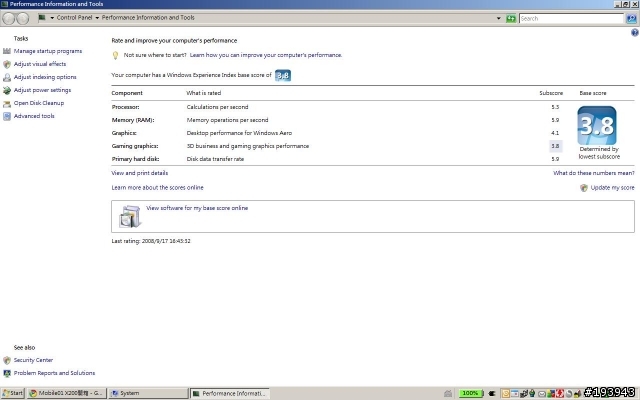
Task: Open View software for my base score online
Action: (197, 208)
